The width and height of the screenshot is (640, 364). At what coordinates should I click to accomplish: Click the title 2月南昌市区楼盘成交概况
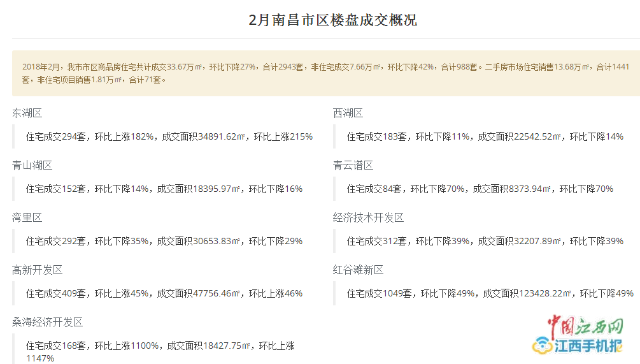pos(333,20)
